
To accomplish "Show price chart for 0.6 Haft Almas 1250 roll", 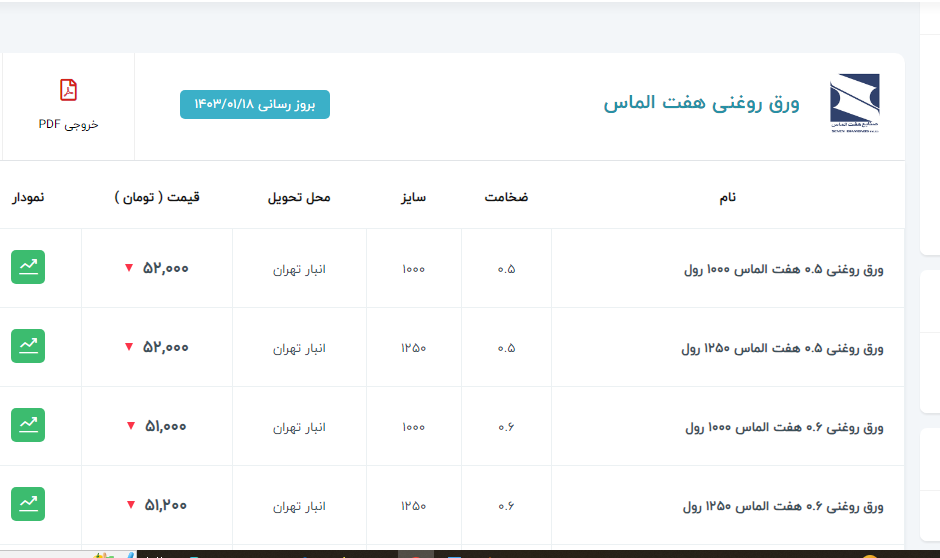I will [28, 504].
